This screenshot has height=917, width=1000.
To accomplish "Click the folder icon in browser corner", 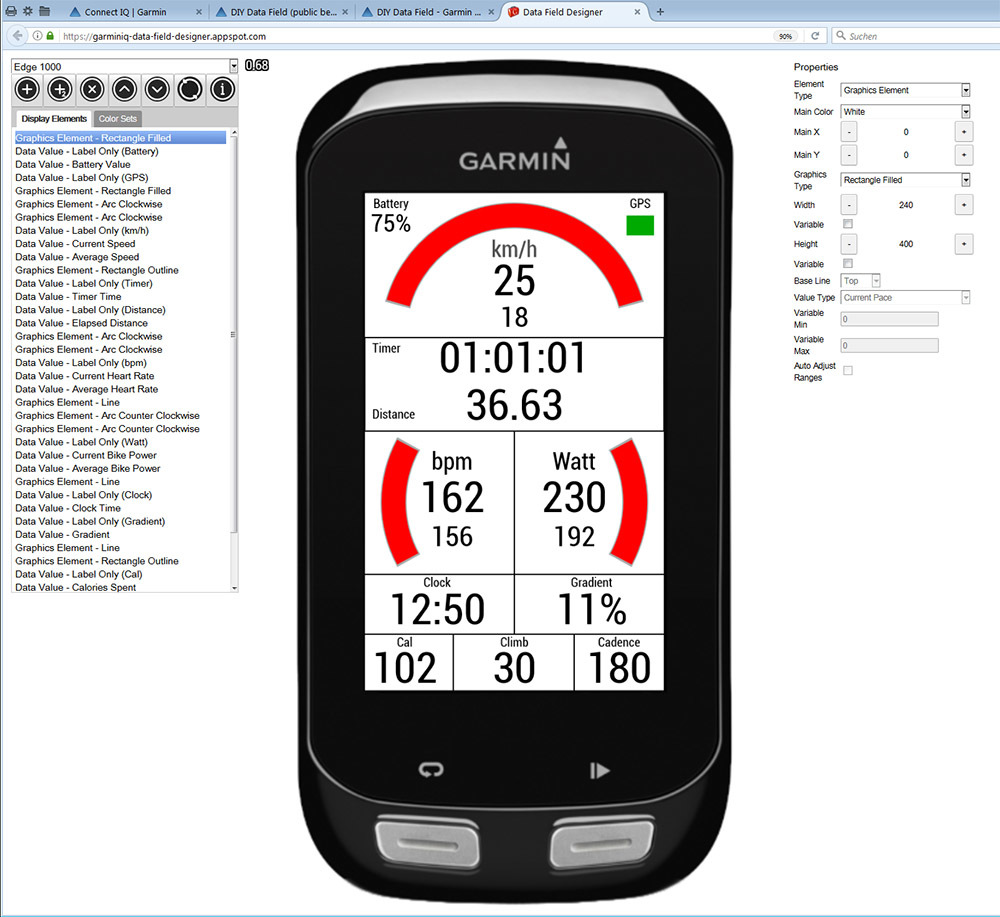I will tap(44, 11).
